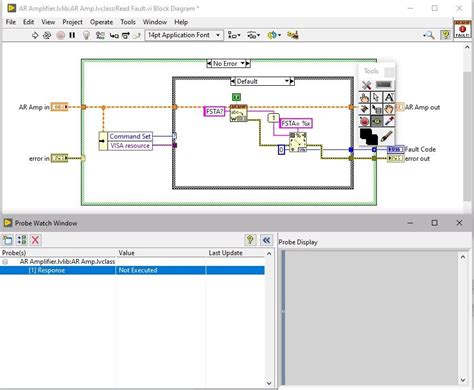Viewport: 474px width, 390px height.
Task: Toggle Retain Wire Values button
Action: tap(100, 35)
